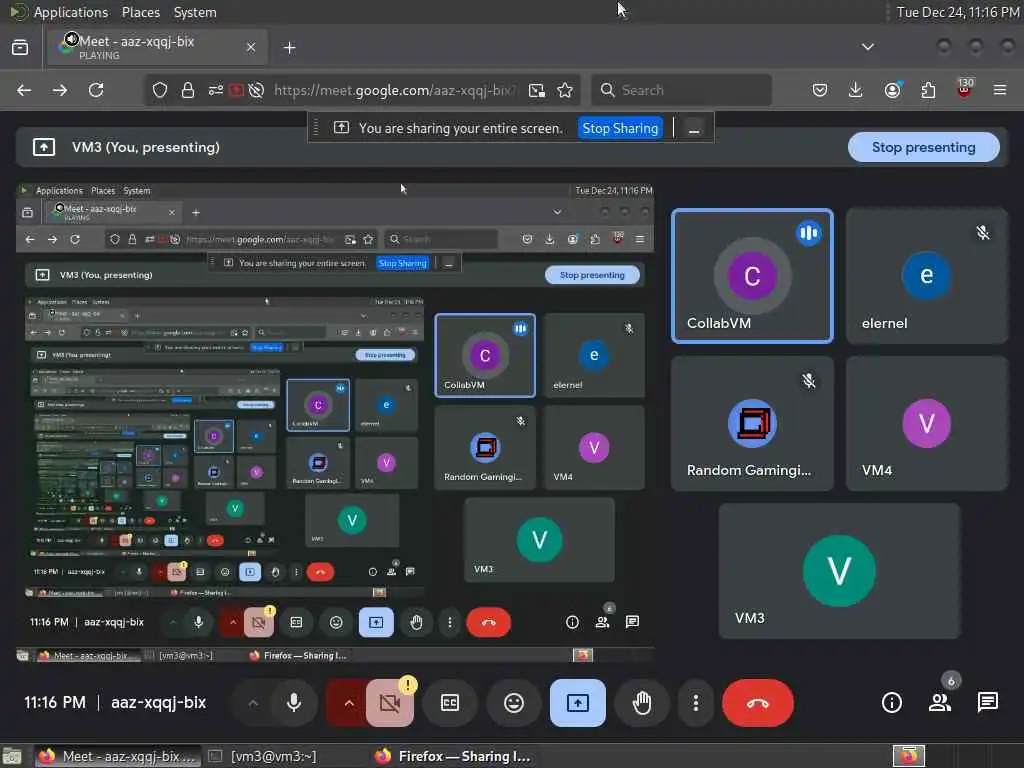Click the Firefox Search box
The width and height of the screenshot is (1024, 768).
click(681, 90)
